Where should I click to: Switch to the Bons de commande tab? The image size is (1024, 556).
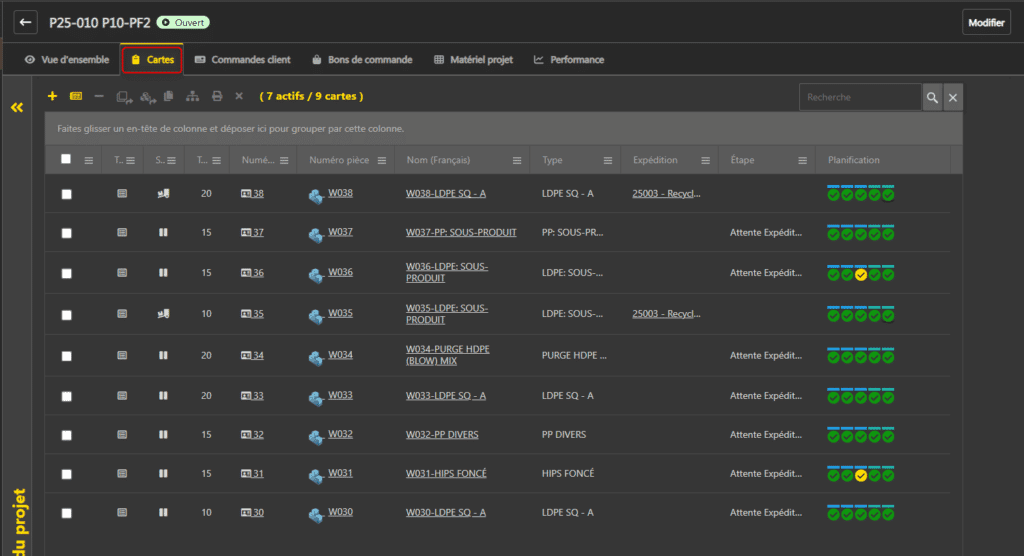[x=361, y=60]
